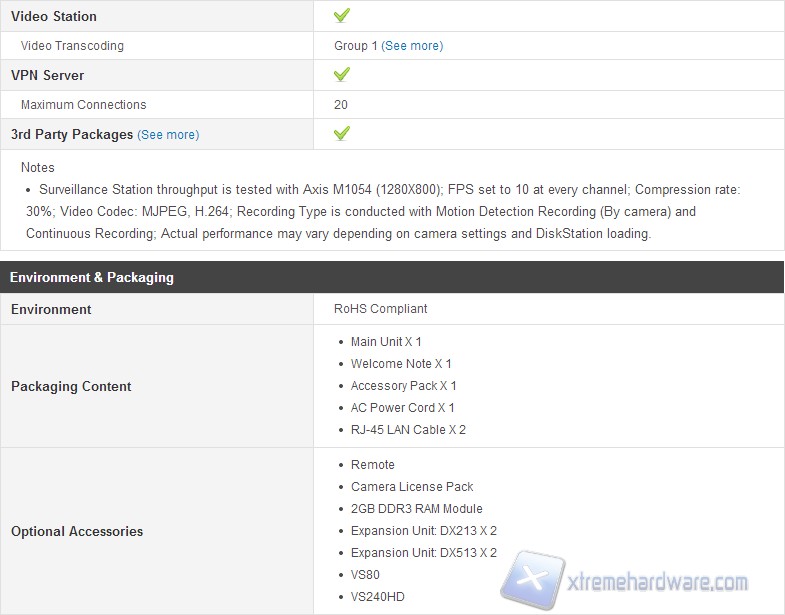Click the Optional Accessories row label

[77, 531]
